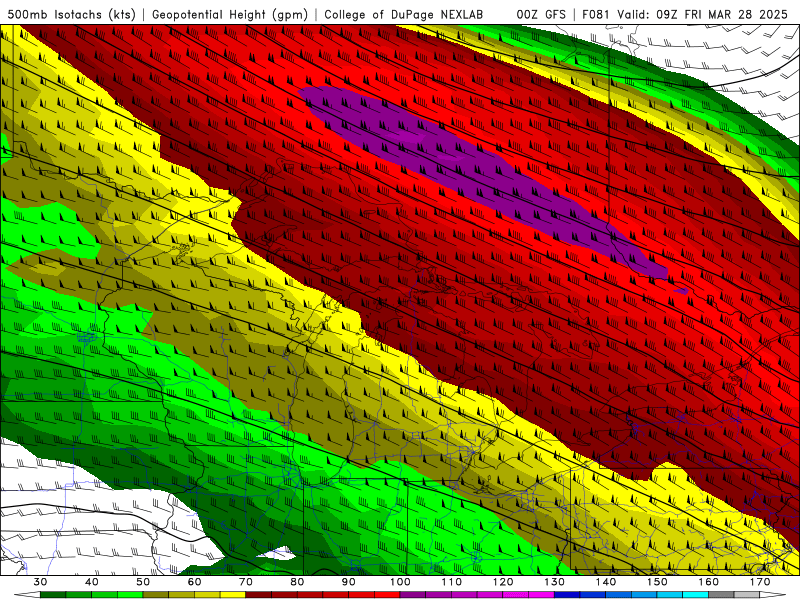Click the dark green swatch below 30

click(53, 595)
